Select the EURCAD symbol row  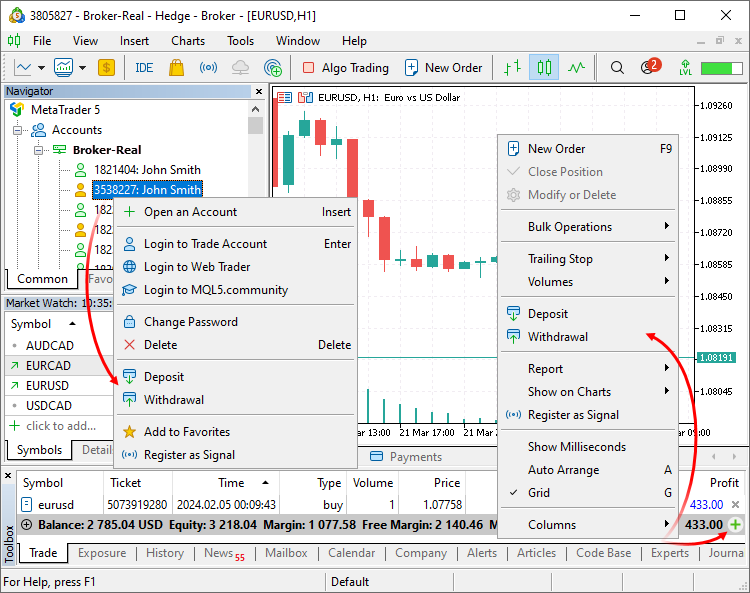(x=59, y=365)
